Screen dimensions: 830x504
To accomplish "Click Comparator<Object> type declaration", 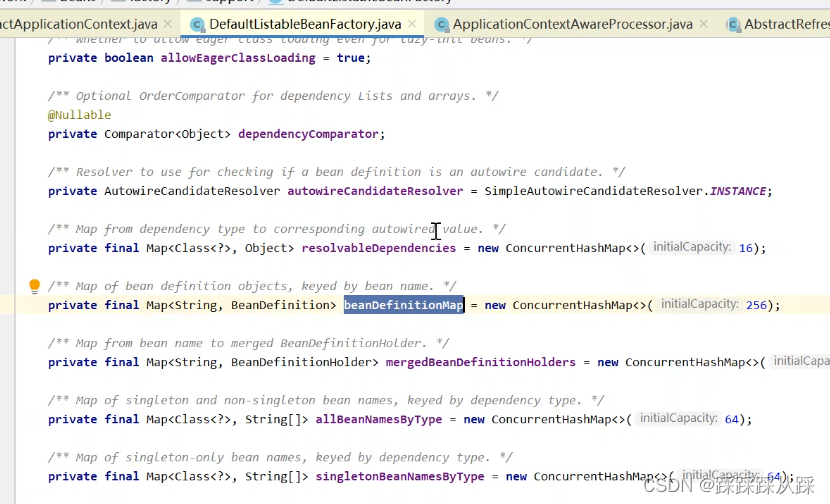I will [x=167, y=134].
